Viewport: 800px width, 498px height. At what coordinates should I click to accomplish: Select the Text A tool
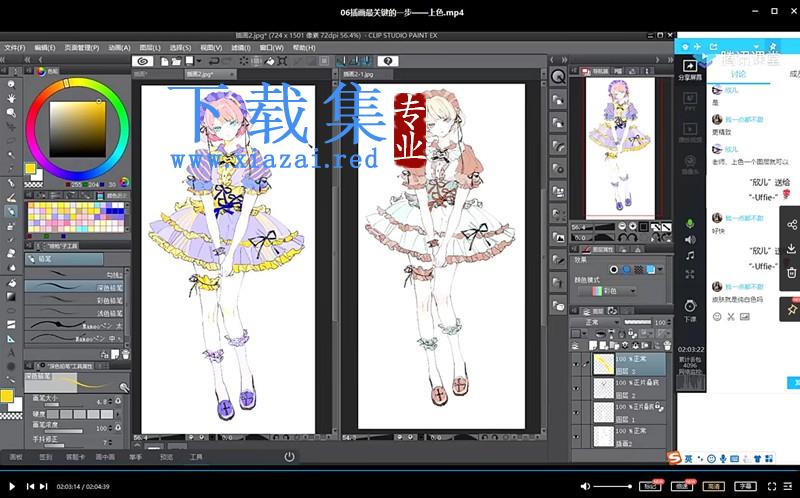(x=11, y=353)
